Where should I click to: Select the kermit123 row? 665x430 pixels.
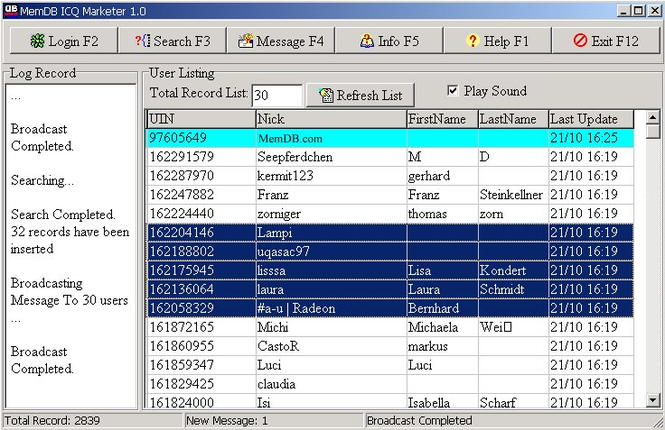[x=390, y=176]
